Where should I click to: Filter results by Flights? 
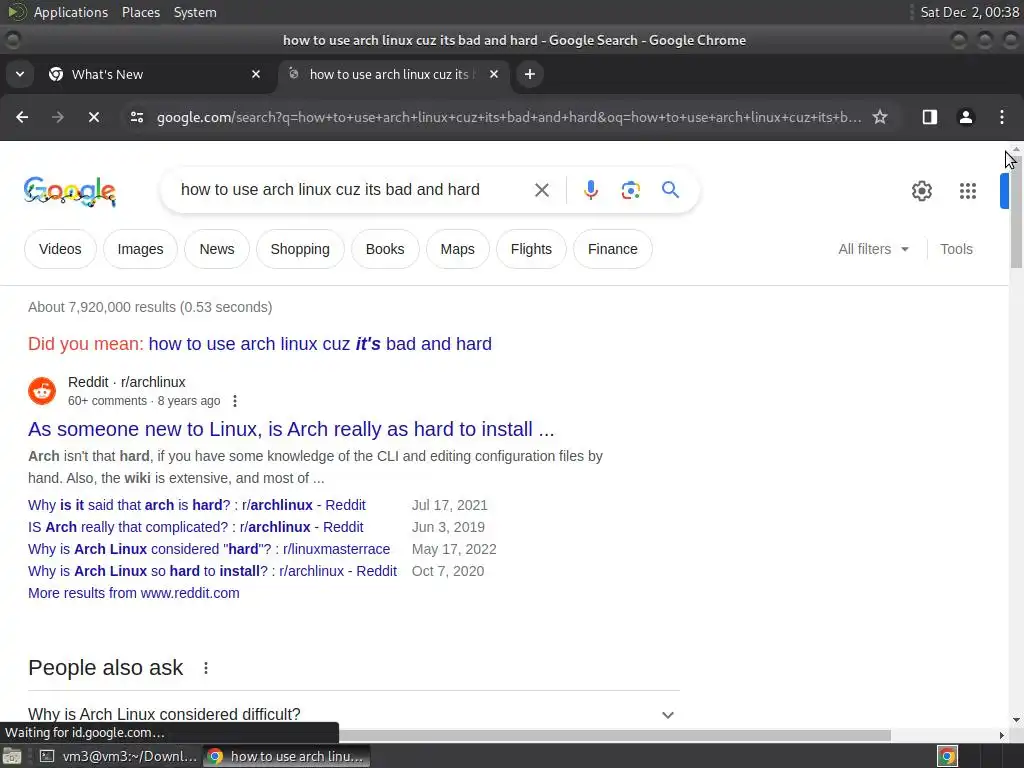coord(531,249)
